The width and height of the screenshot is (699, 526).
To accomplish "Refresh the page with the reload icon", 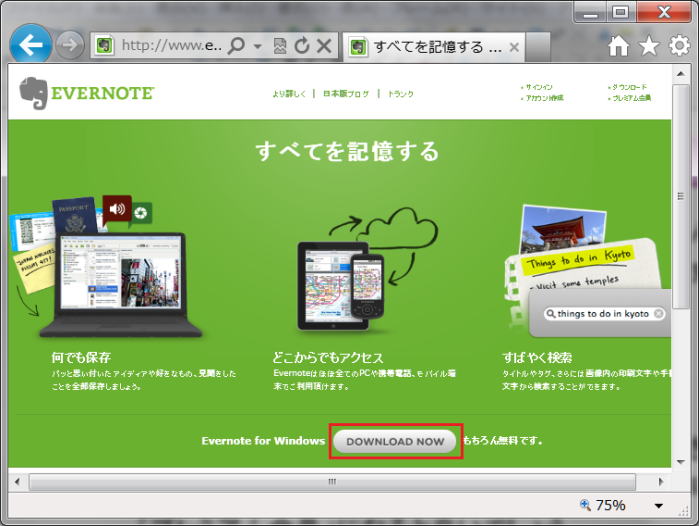I will pyautogui.click(x=302, y=45).
